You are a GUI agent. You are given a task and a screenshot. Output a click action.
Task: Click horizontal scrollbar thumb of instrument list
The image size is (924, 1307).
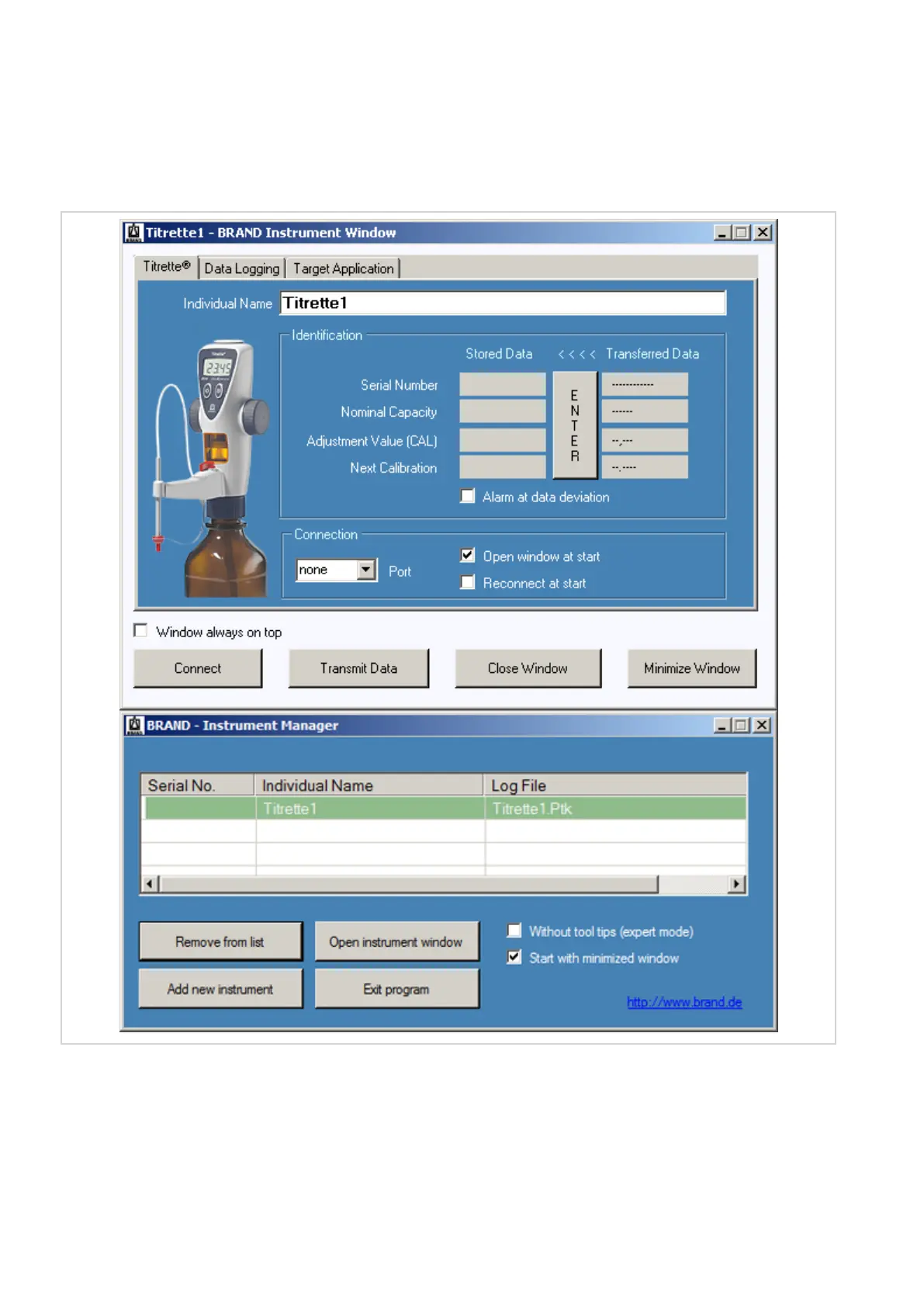[409, 884]
